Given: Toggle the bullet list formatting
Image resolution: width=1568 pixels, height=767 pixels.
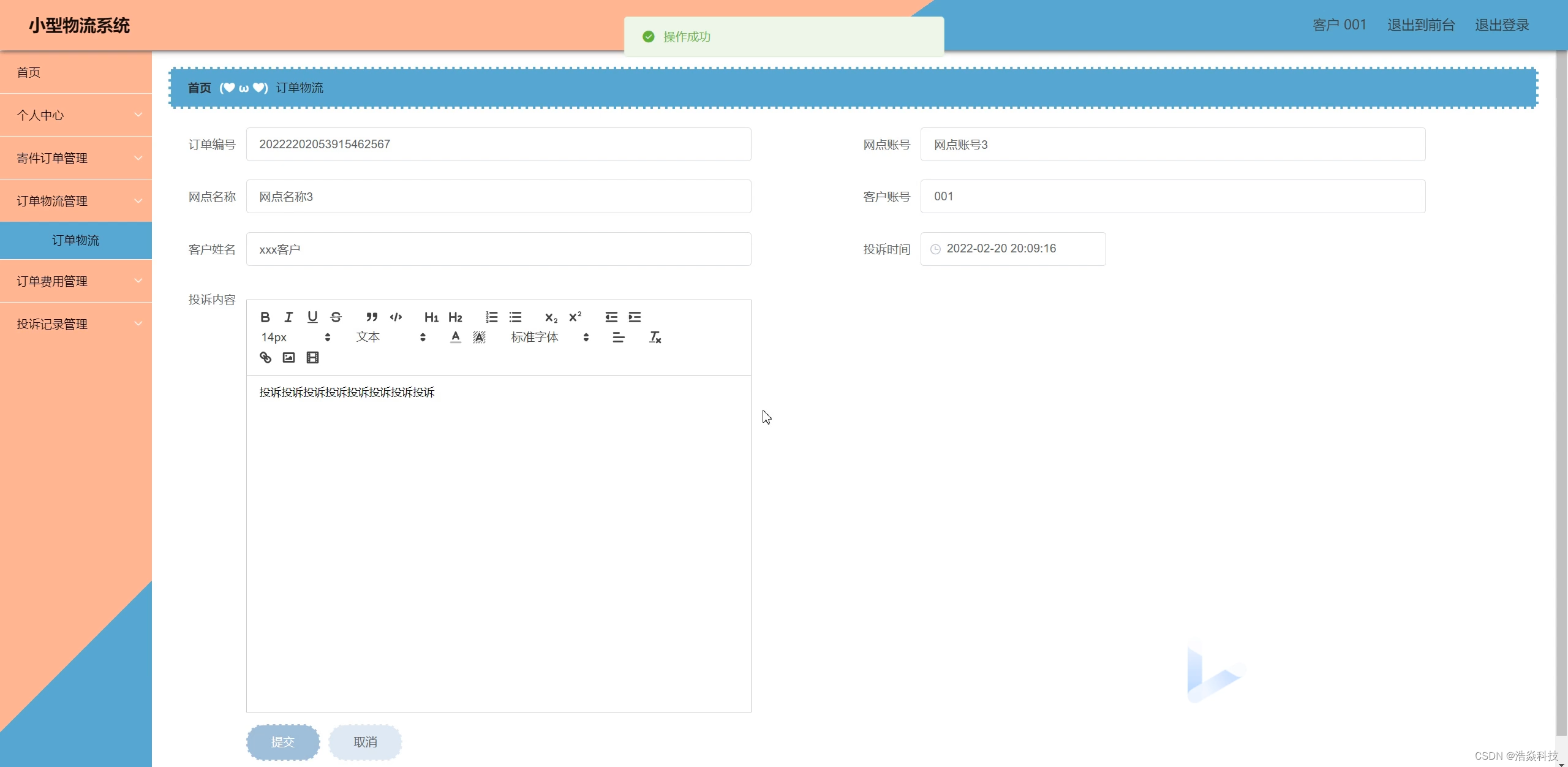Looking at the screenshot, I should pyautogui.click(x=515, y=317).
